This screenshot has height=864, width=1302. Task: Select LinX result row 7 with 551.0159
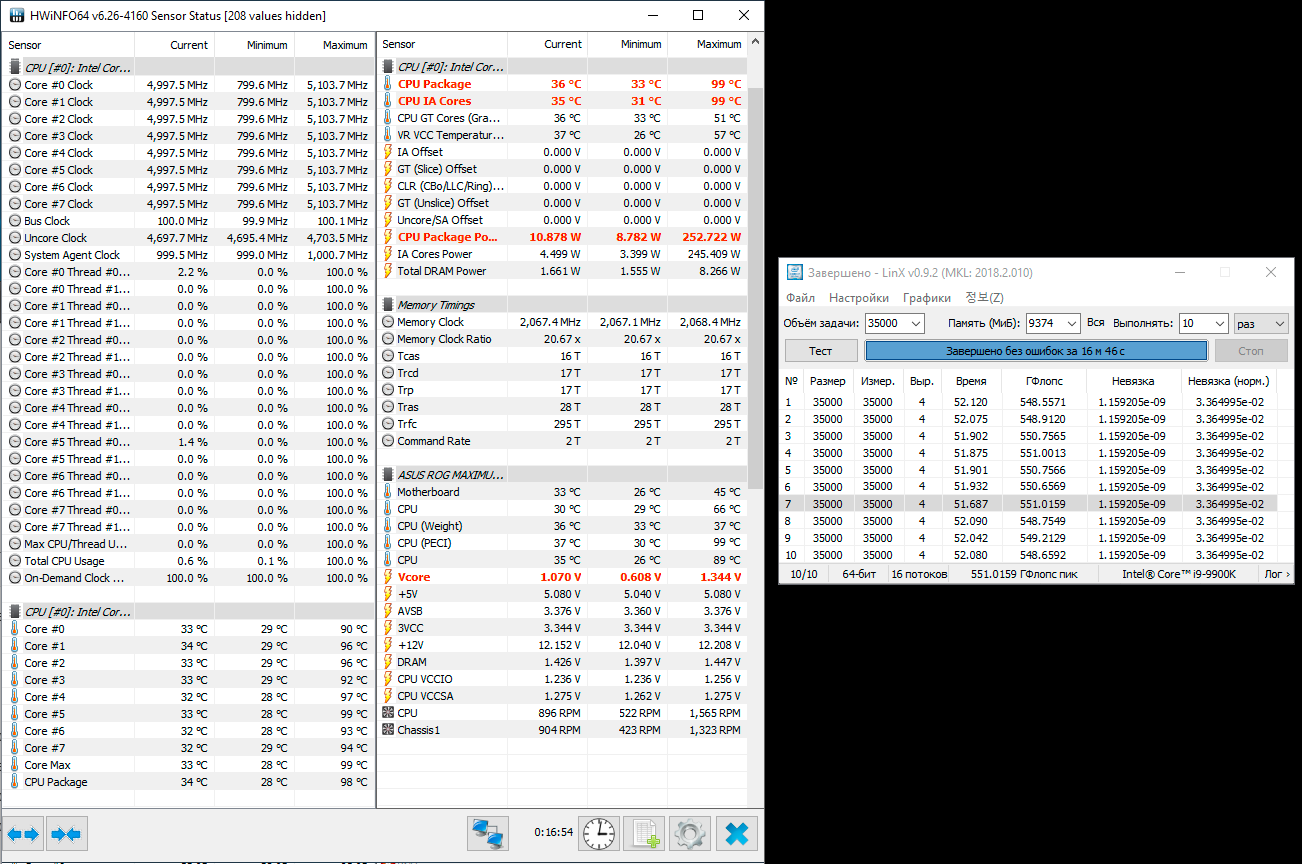point(1028,504)
